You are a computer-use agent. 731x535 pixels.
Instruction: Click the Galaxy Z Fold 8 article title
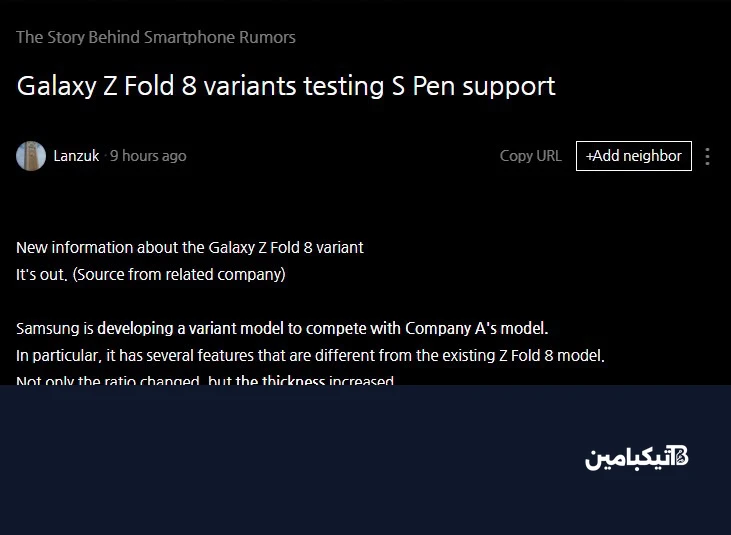click(x=286, y=86)
